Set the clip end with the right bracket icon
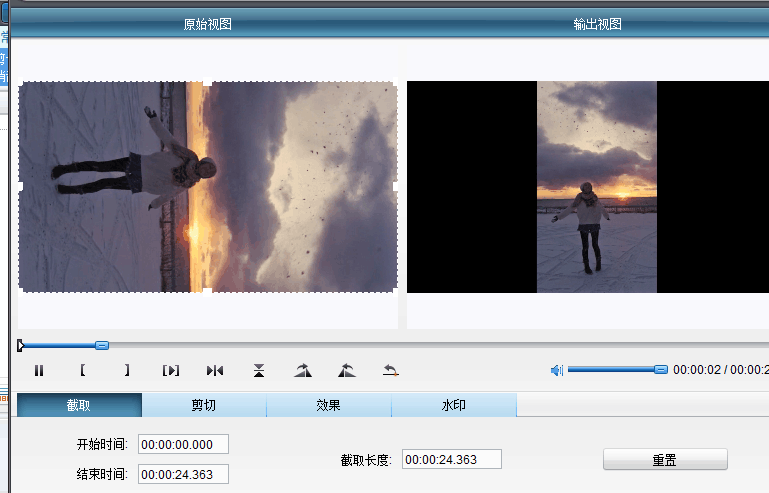The height and width of the screenshot is (493, 769). [127, 370]
